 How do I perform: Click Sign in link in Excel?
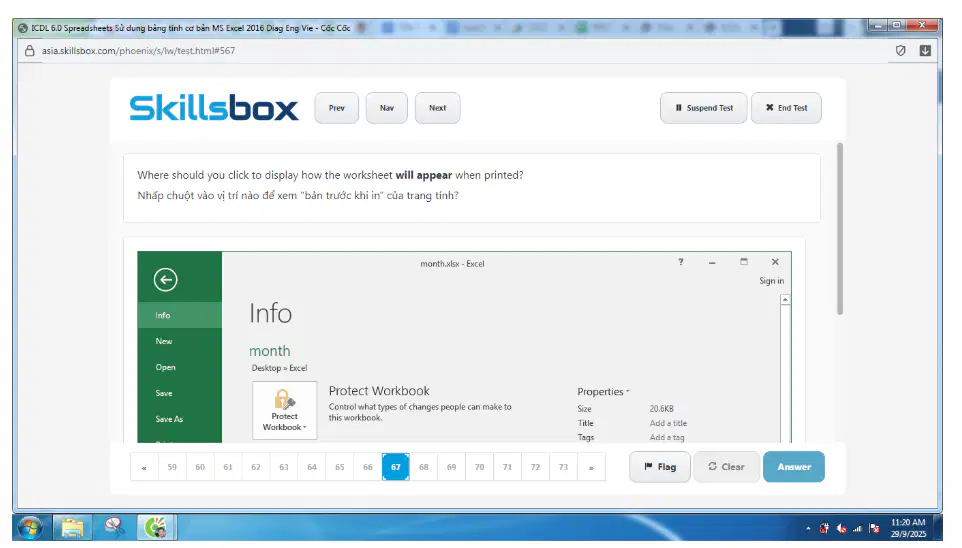[x=771, y=280]
